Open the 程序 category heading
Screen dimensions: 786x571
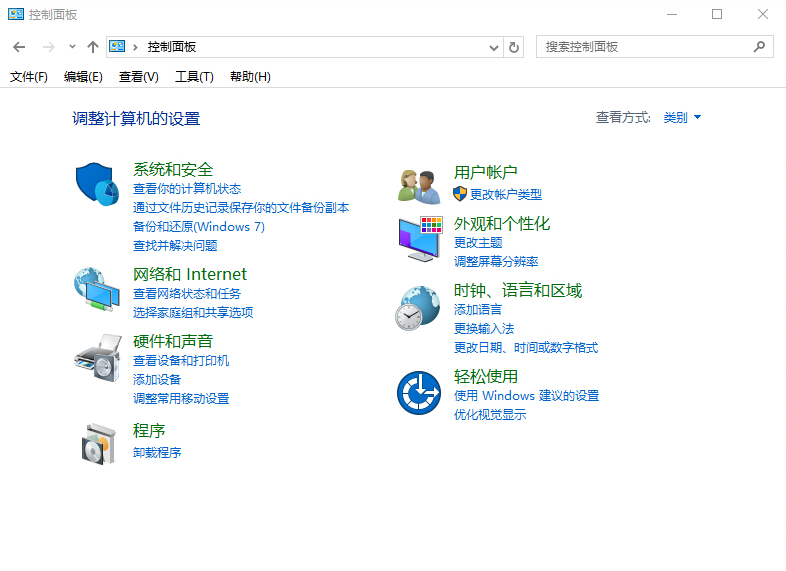click(149, 431)
